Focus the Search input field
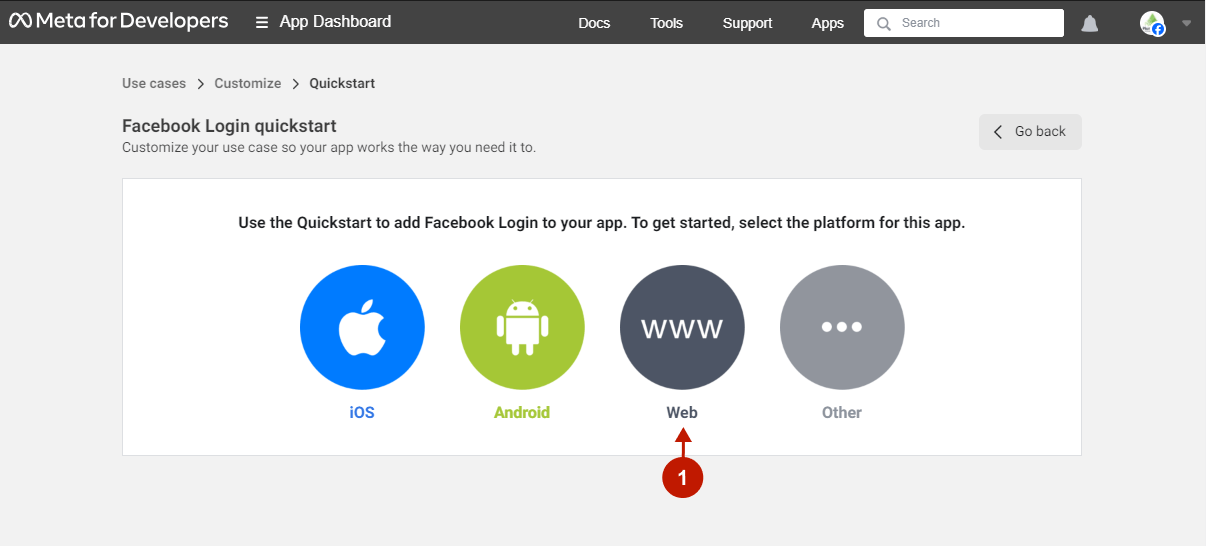This screenshot has width=1206, height=546. coord(964,23)
